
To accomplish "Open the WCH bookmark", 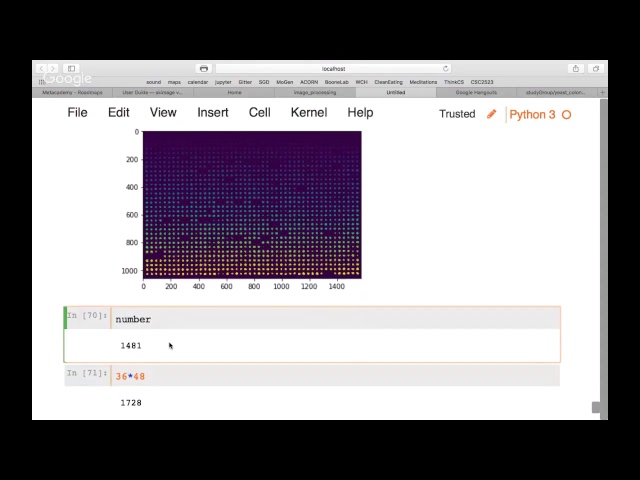I will (x=361, y=82).
